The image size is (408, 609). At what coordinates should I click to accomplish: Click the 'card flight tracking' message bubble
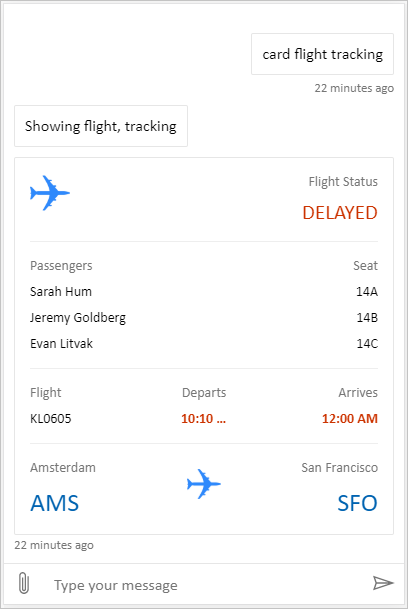(323, 54)
